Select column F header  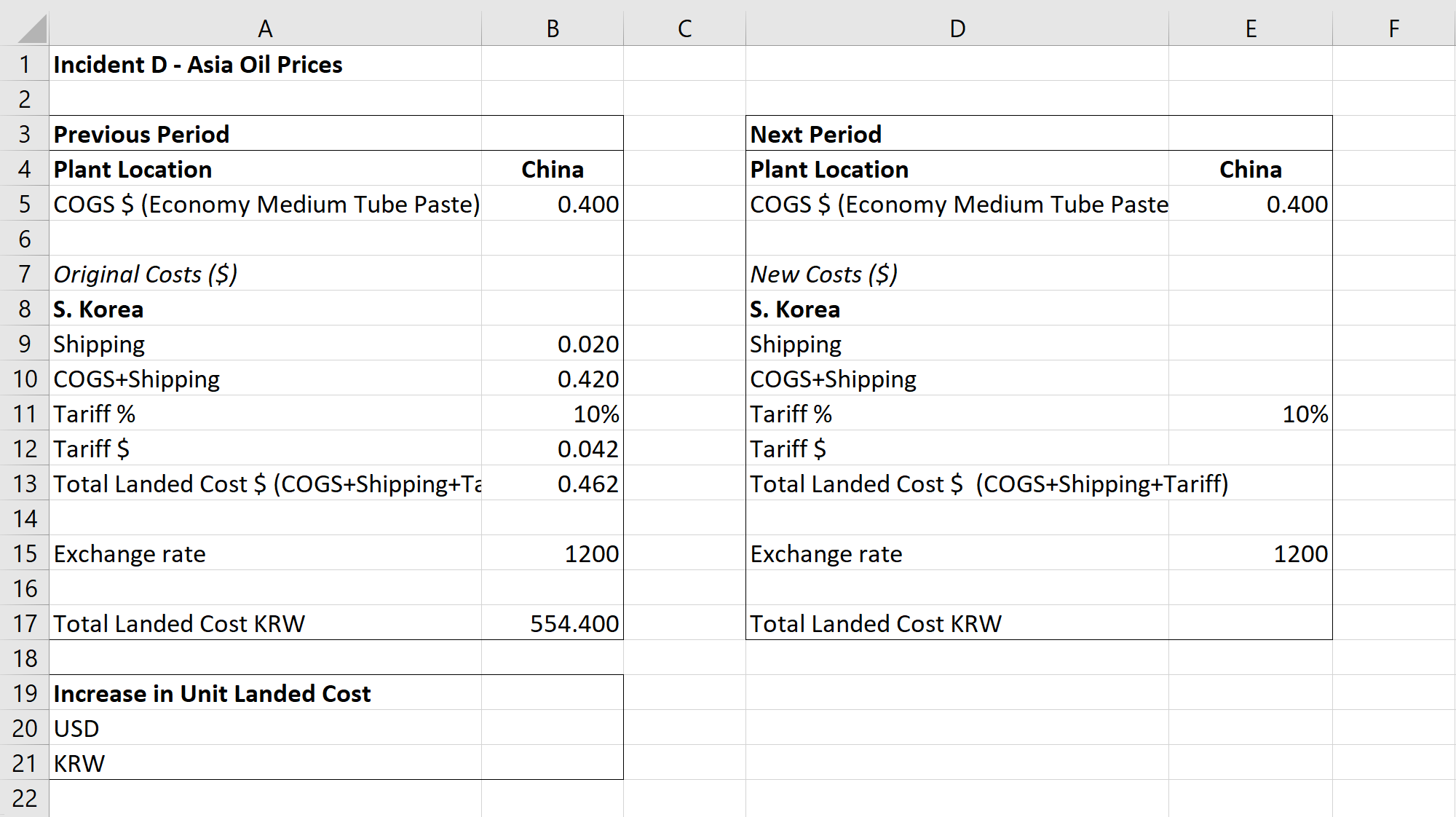click(x=1393, y=28)
